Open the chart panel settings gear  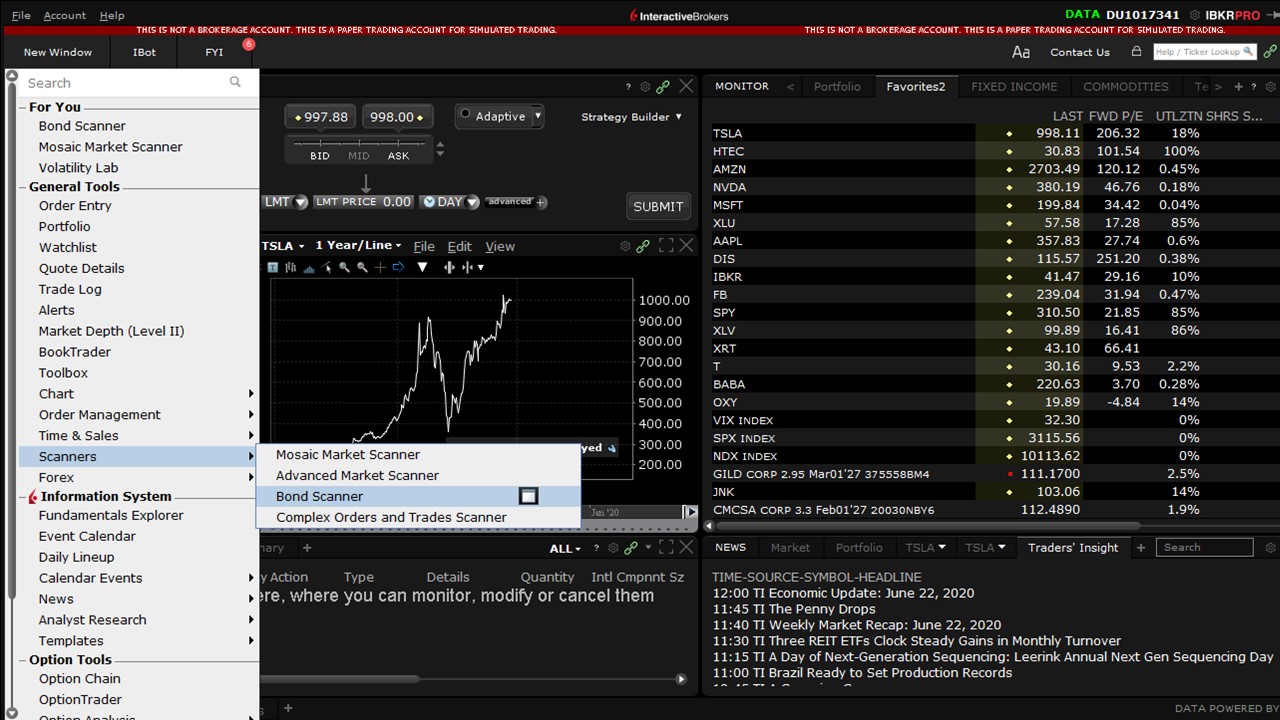click(626, 246)
